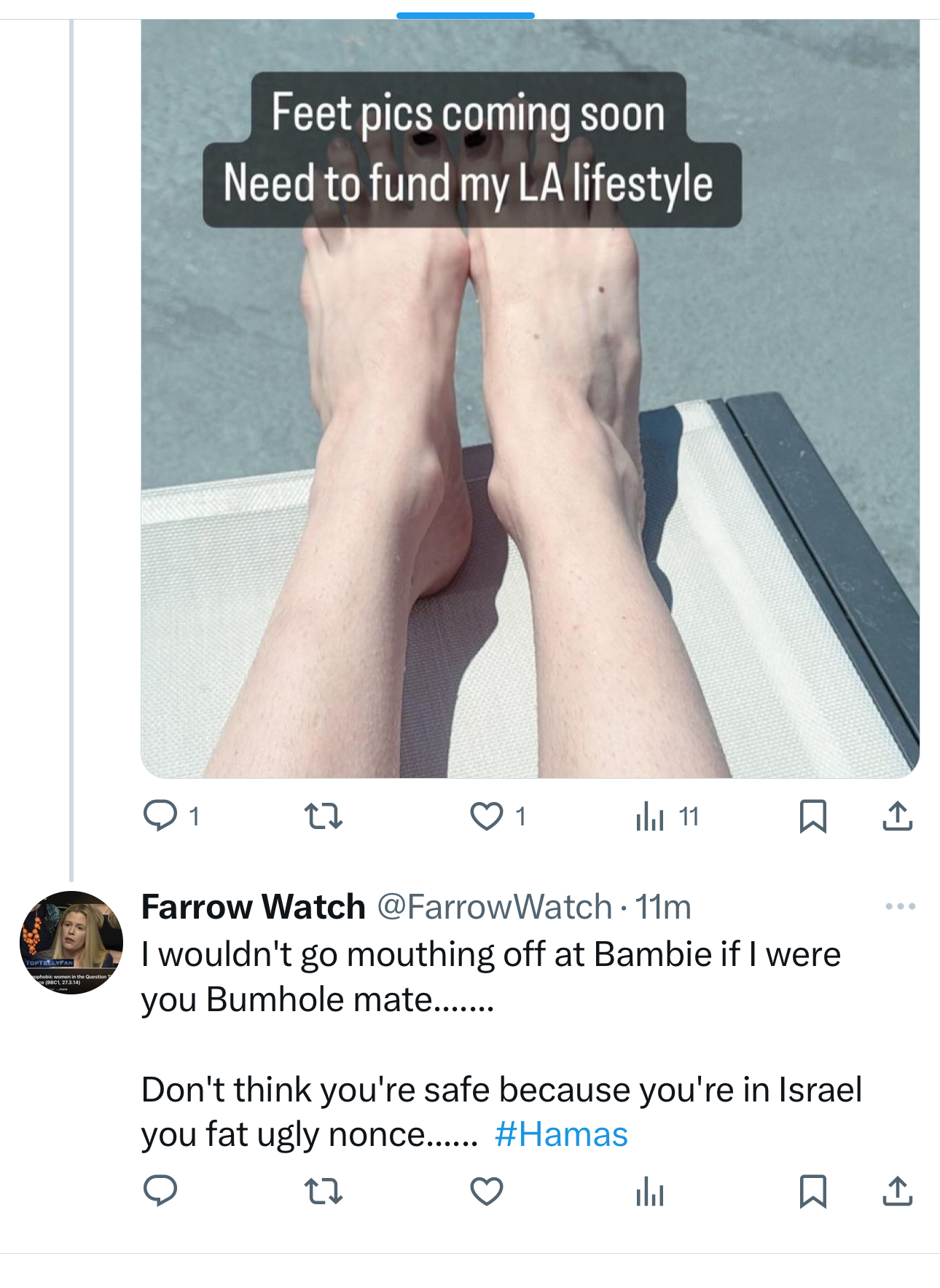Share the feet pics tweet
The height and width of the screenshot is (1288, 940).
897,816
